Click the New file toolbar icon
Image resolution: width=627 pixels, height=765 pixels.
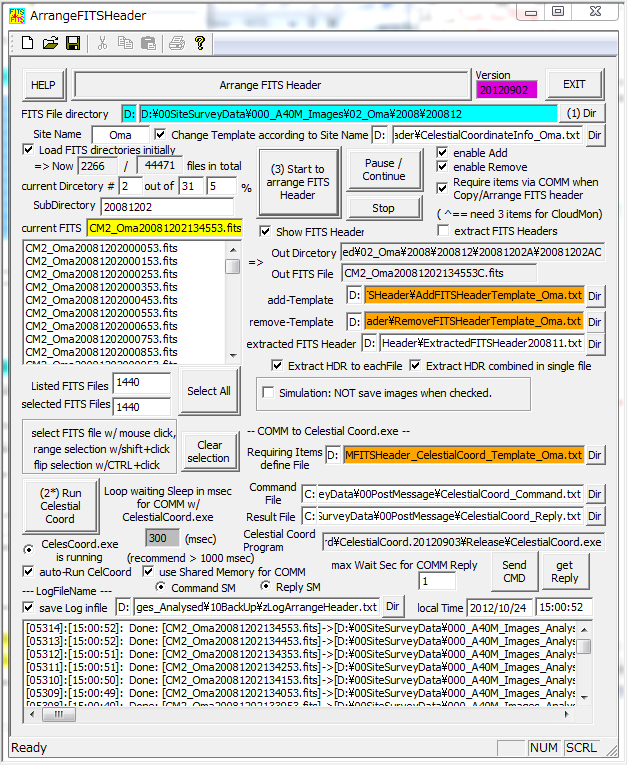click(27, 44)
